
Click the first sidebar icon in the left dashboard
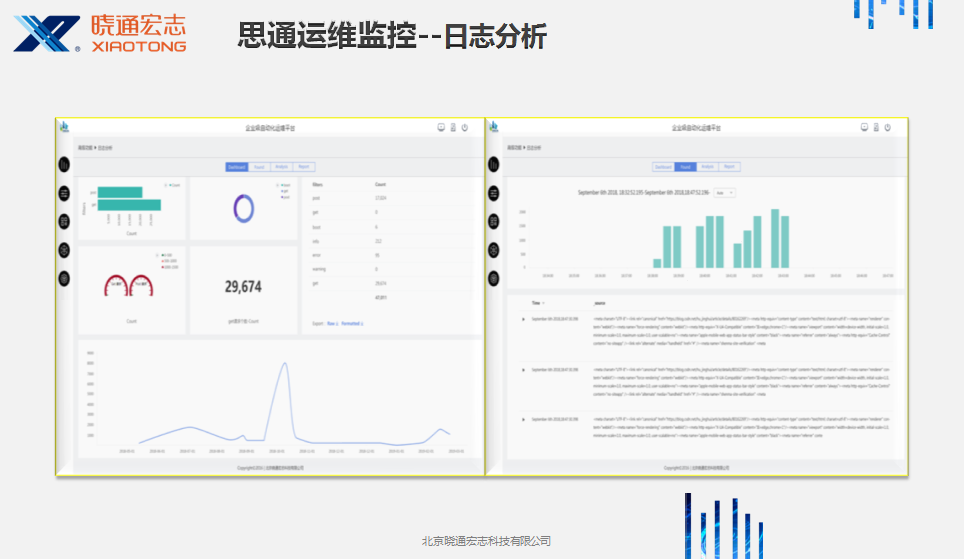click(65, 164)
